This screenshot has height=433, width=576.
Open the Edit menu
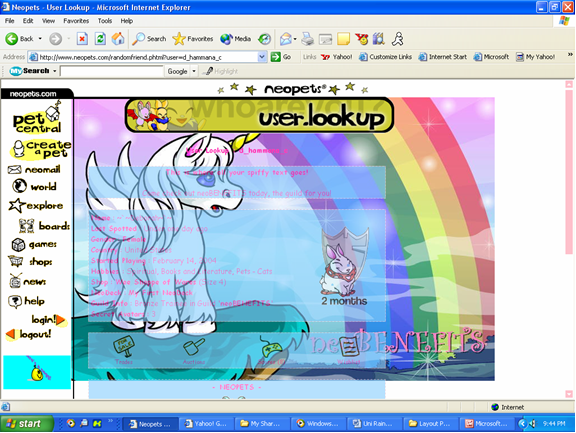click(28, 21)
